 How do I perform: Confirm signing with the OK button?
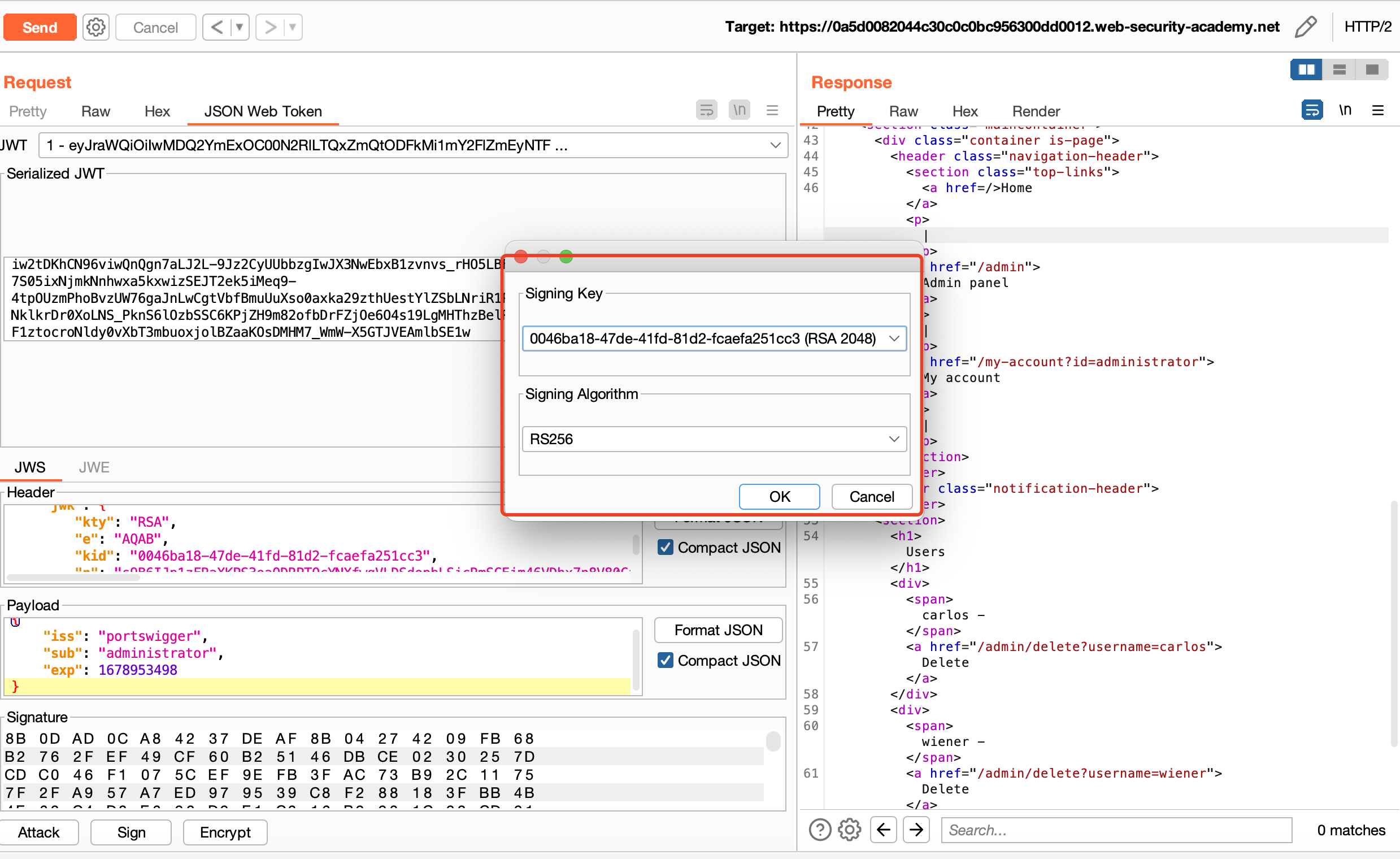click(x=779, y=496)
